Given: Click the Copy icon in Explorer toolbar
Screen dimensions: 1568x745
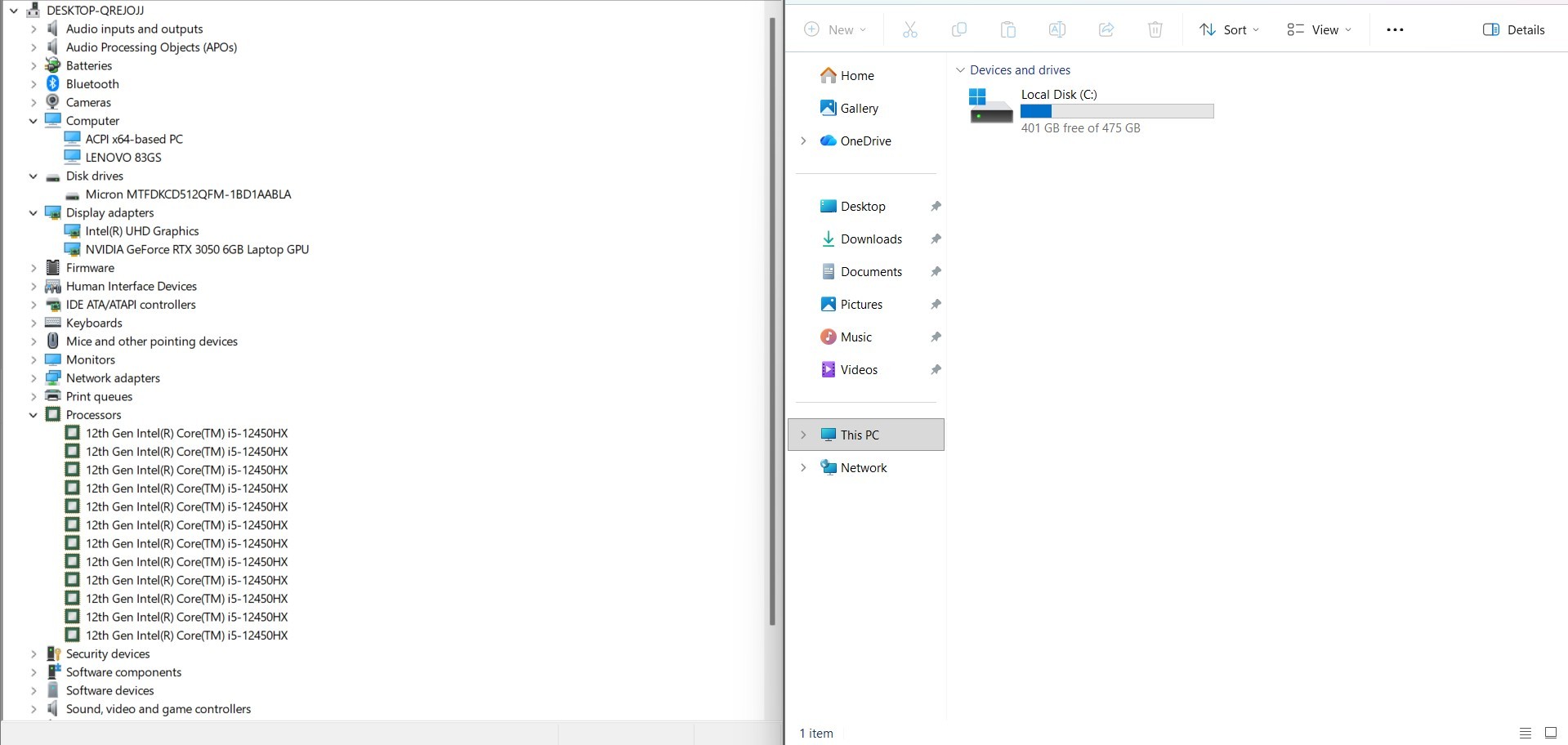Looking at the screenshot, I should click(958, 30).
